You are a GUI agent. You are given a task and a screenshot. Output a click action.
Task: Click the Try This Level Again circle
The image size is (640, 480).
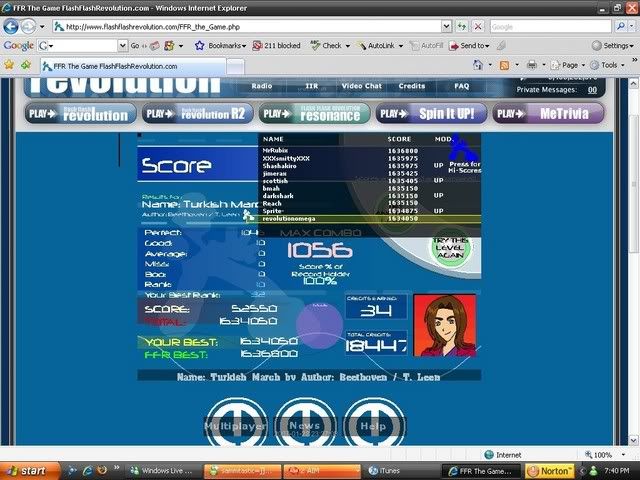[450, 248]
